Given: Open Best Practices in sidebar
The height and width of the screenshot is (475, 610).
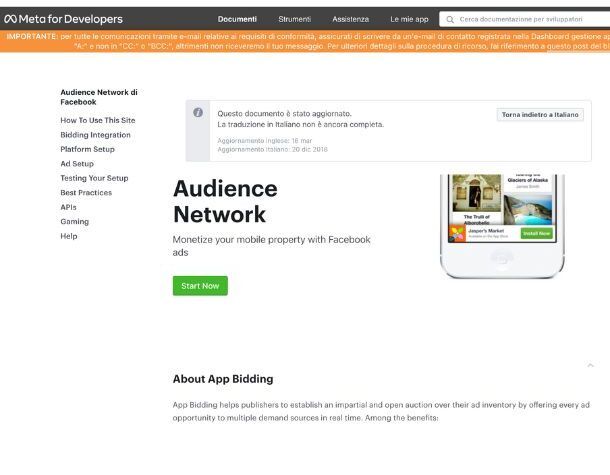Looking at the screenshot, I should coord(86,193).
